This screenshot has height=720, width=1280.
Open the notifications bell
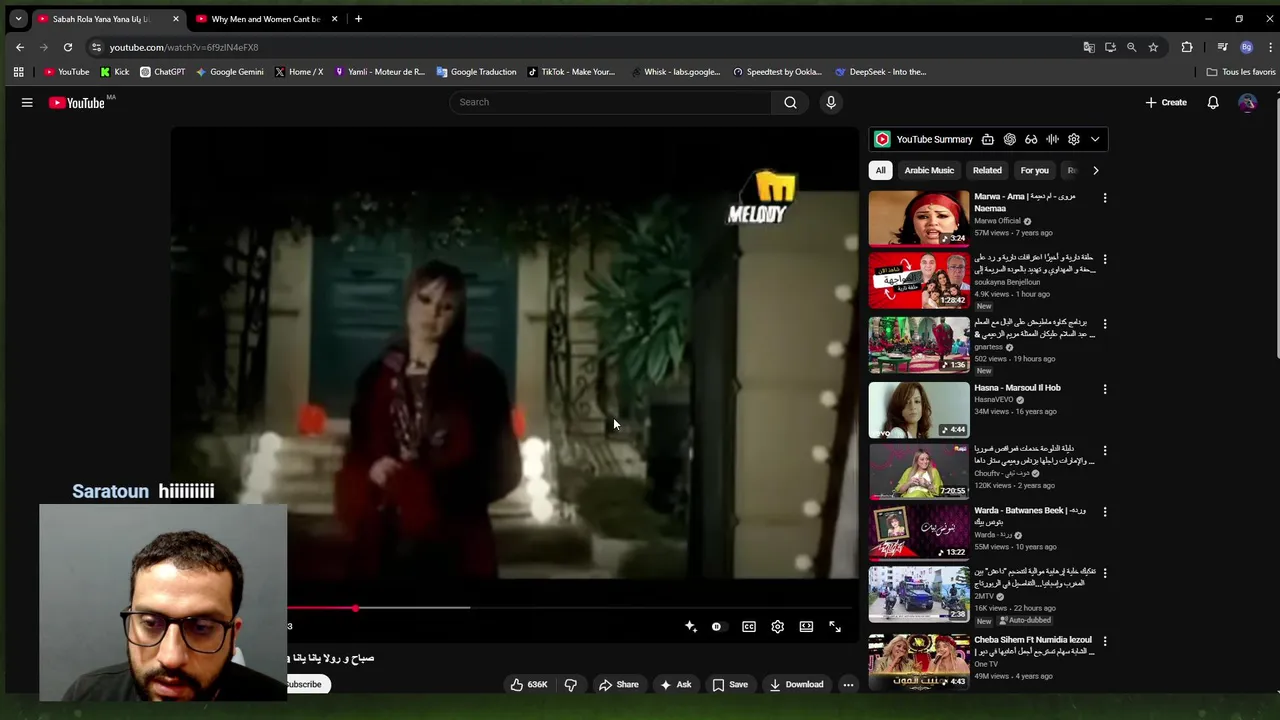point(1213,102)
